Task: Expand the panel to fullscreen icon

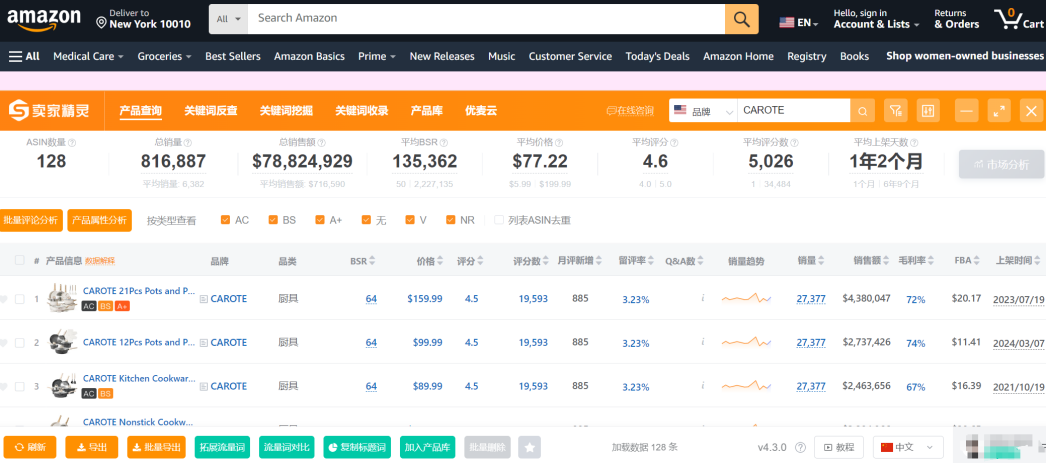Action: 999,111
